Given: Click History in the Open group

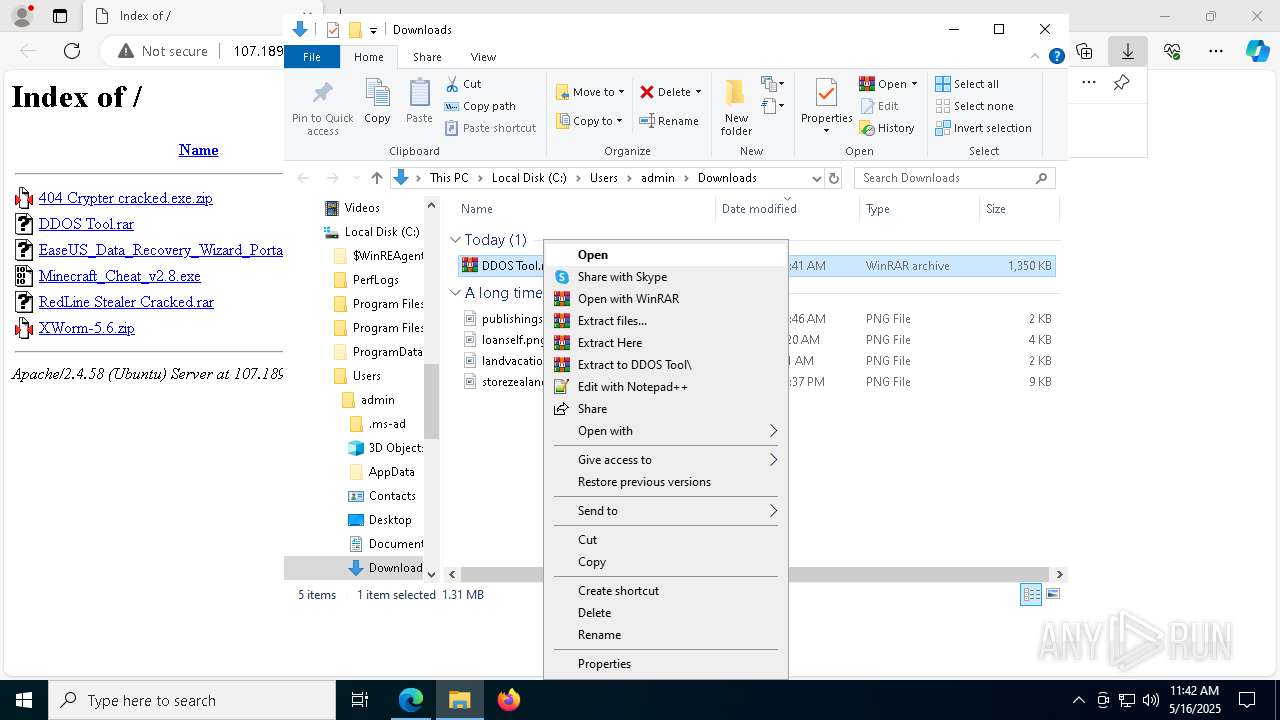Looking at the screenshot, I should pyautogui.click(x=887, y=128).
